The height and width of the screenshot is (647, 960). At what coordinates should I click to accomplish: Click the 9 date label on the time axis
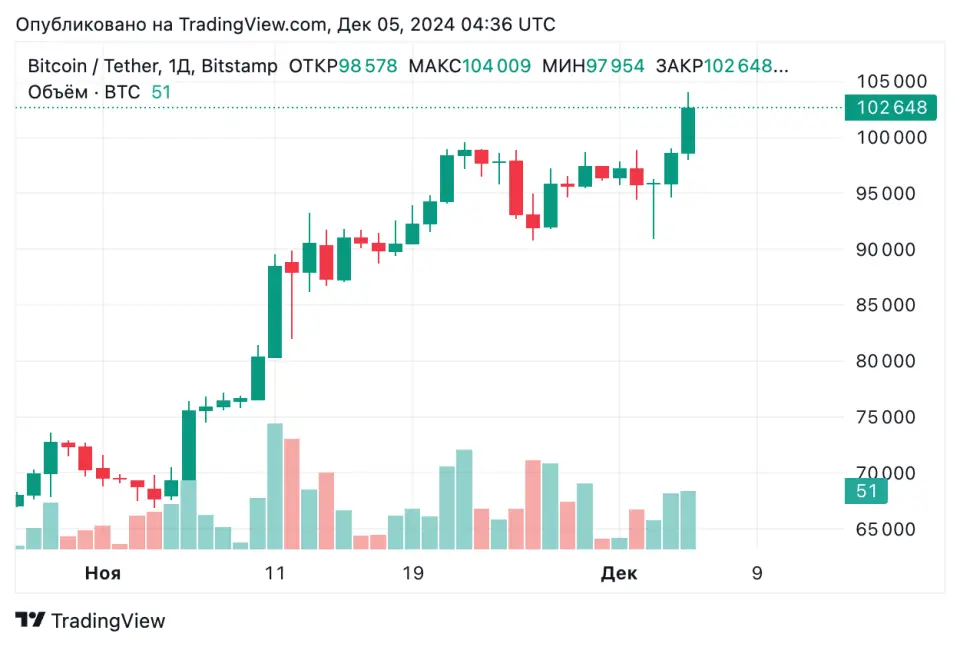click(757, 573)
